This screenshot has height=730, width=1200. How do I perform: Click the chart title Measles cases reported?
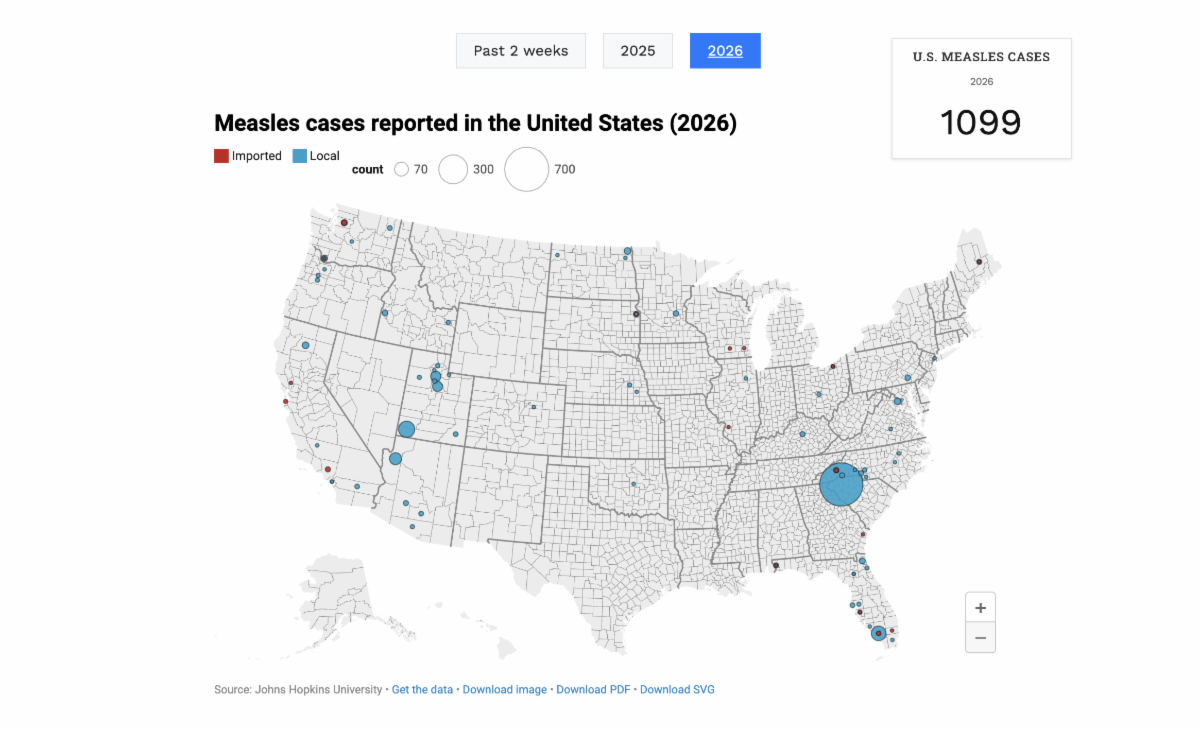pyautogui.click(x=475, y=123)
